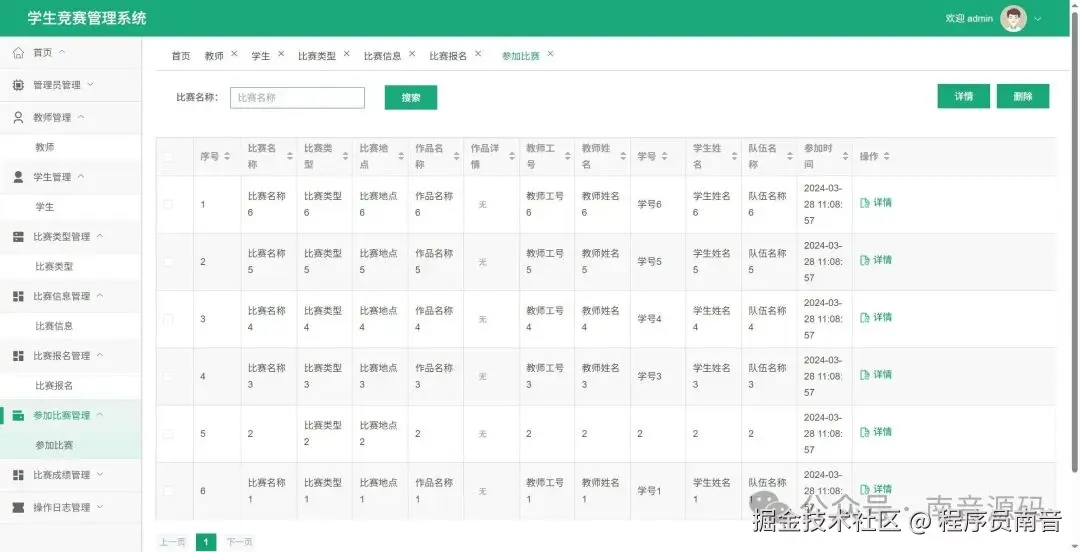The height and width of the screenshot is (552, 1080).
Task: Switch to the 比赛信息 tab
Action: (x=382, y=56)
